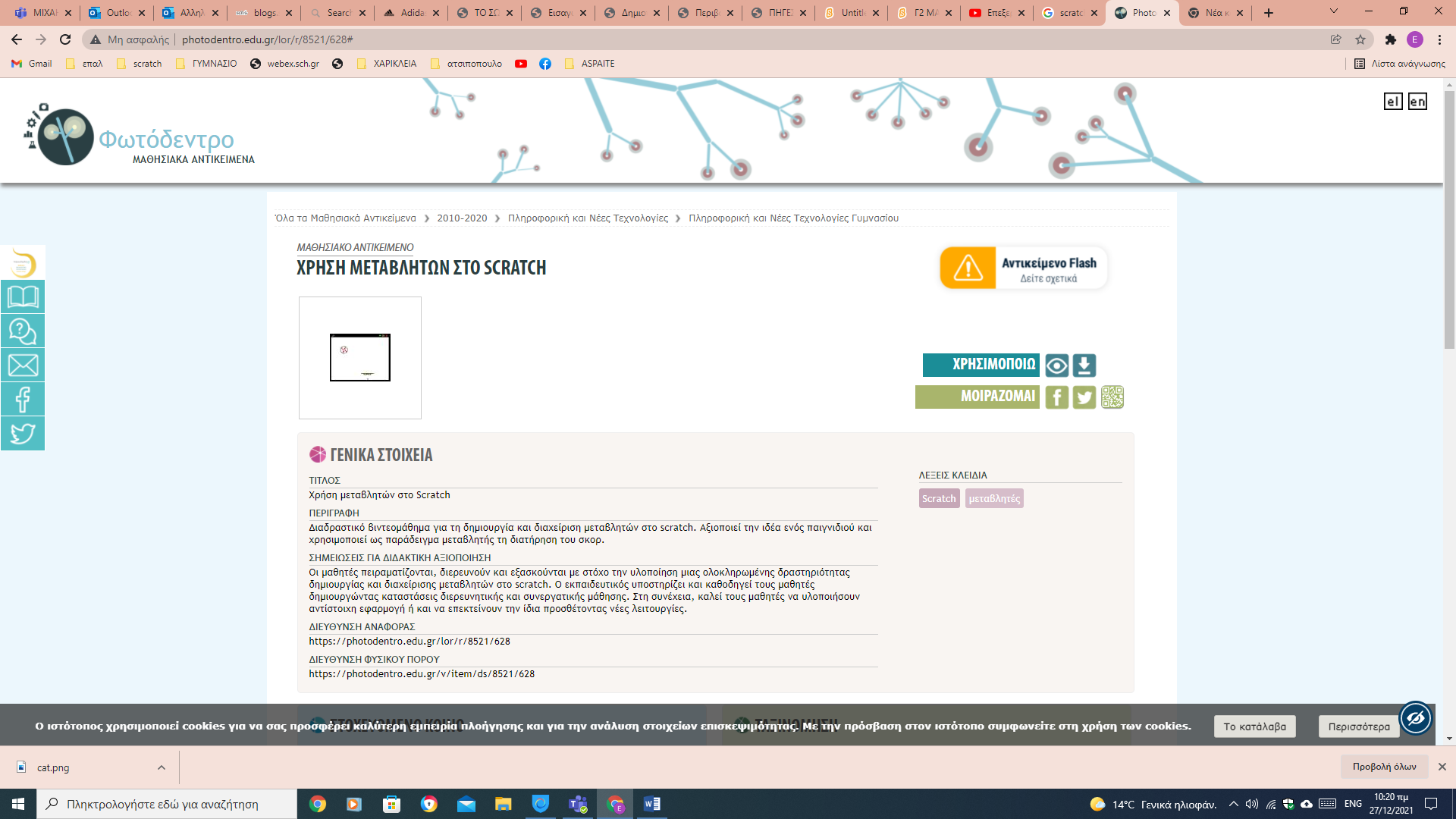Open the v/item/ds/8521/628 resource address

tap(422, 674)
